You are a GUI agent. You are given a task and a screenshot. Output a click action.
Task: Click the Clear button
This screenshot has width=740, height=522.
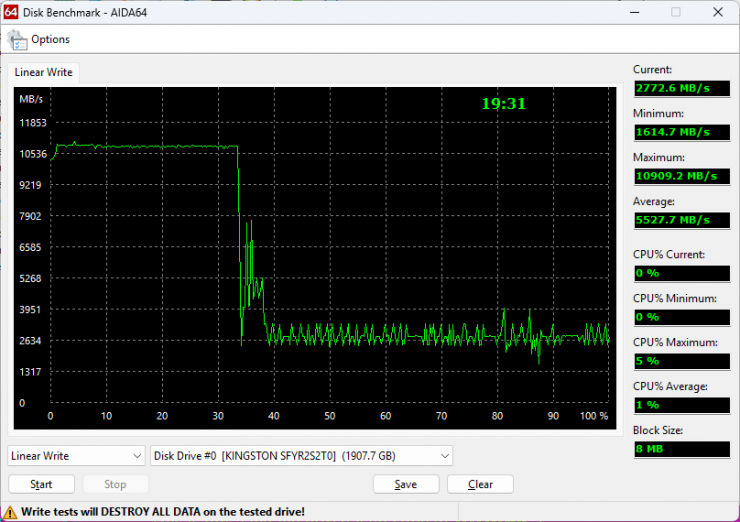(480, 484)
